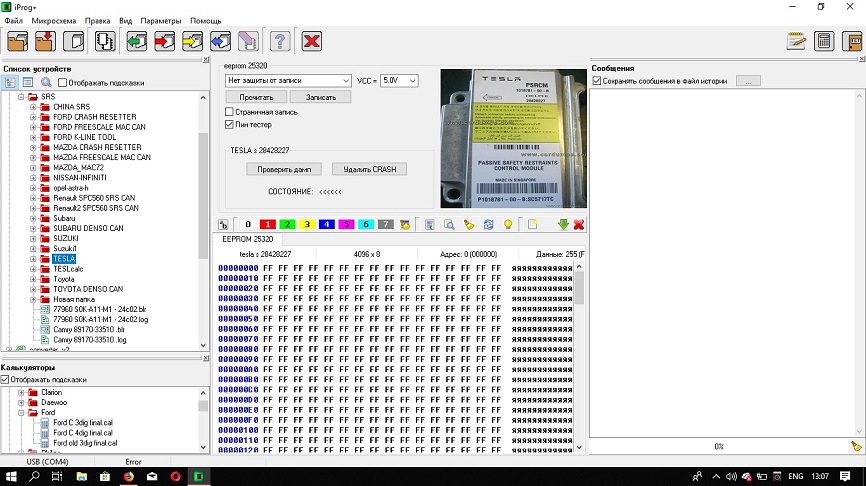Viewport: 866px width, 486px height.
Task: Select green color marker 2
Action: [287, 224]
